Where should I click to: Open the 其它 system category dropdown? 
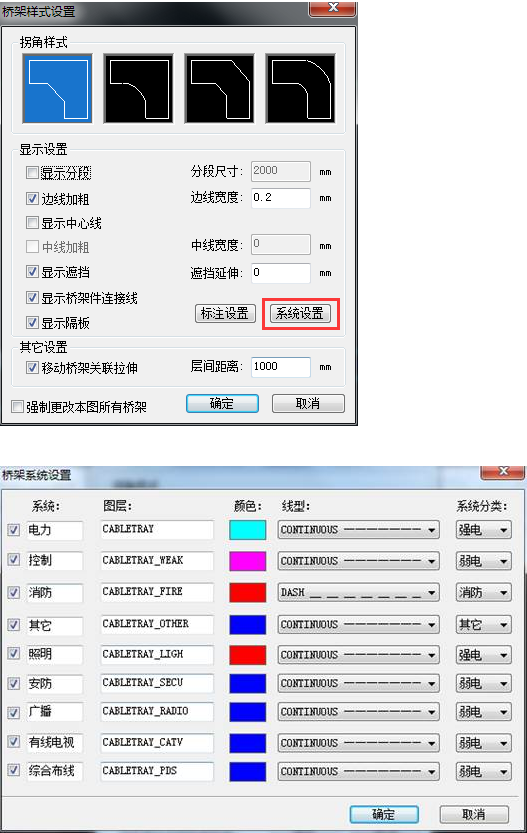pos(483,625)
